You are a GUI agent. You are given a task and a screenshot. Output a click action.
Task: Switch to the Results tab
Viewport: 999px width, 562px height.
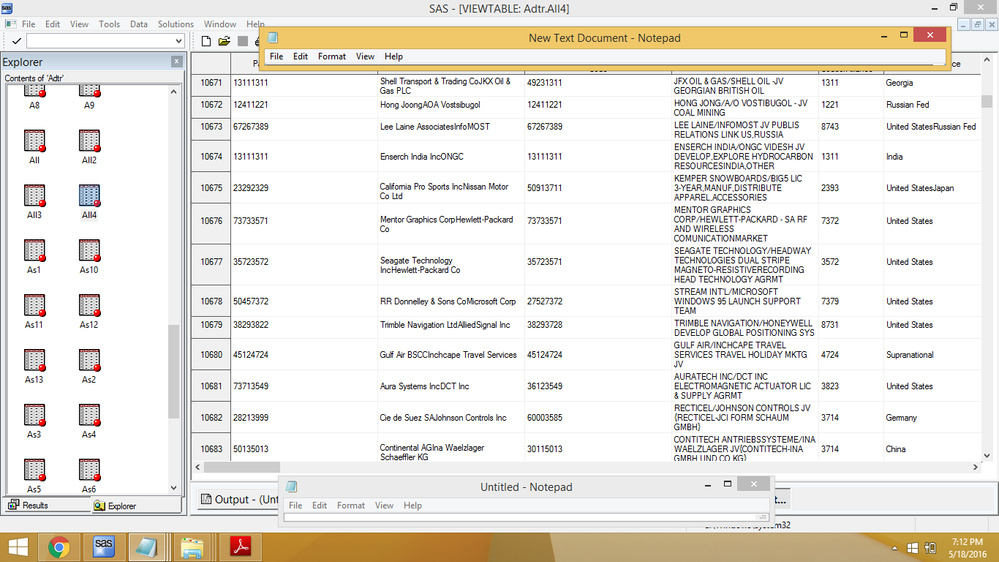click(x=29, y=505)
